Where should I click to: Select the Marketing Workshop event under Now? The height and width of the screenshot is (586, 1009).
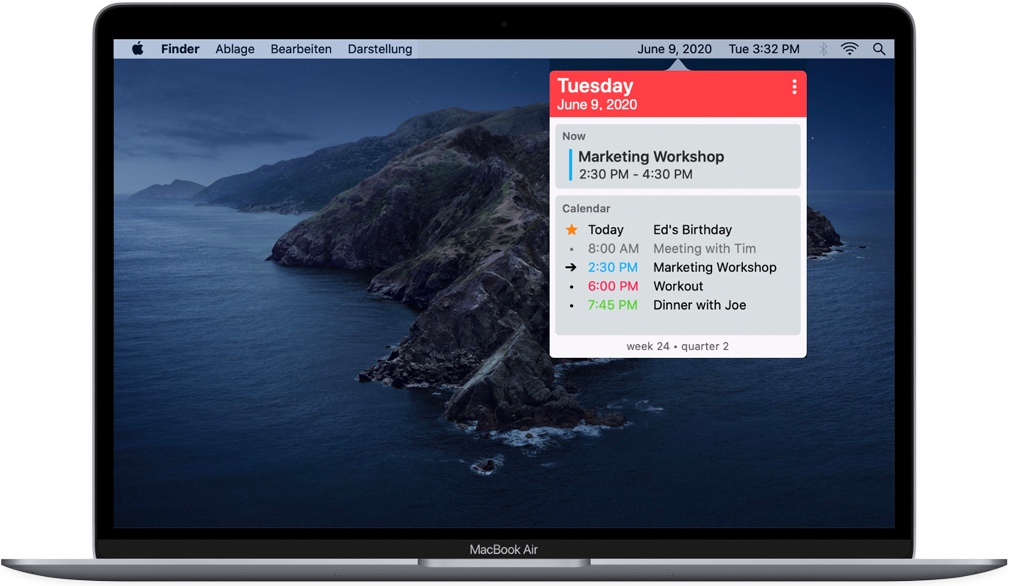coord(651,157)
